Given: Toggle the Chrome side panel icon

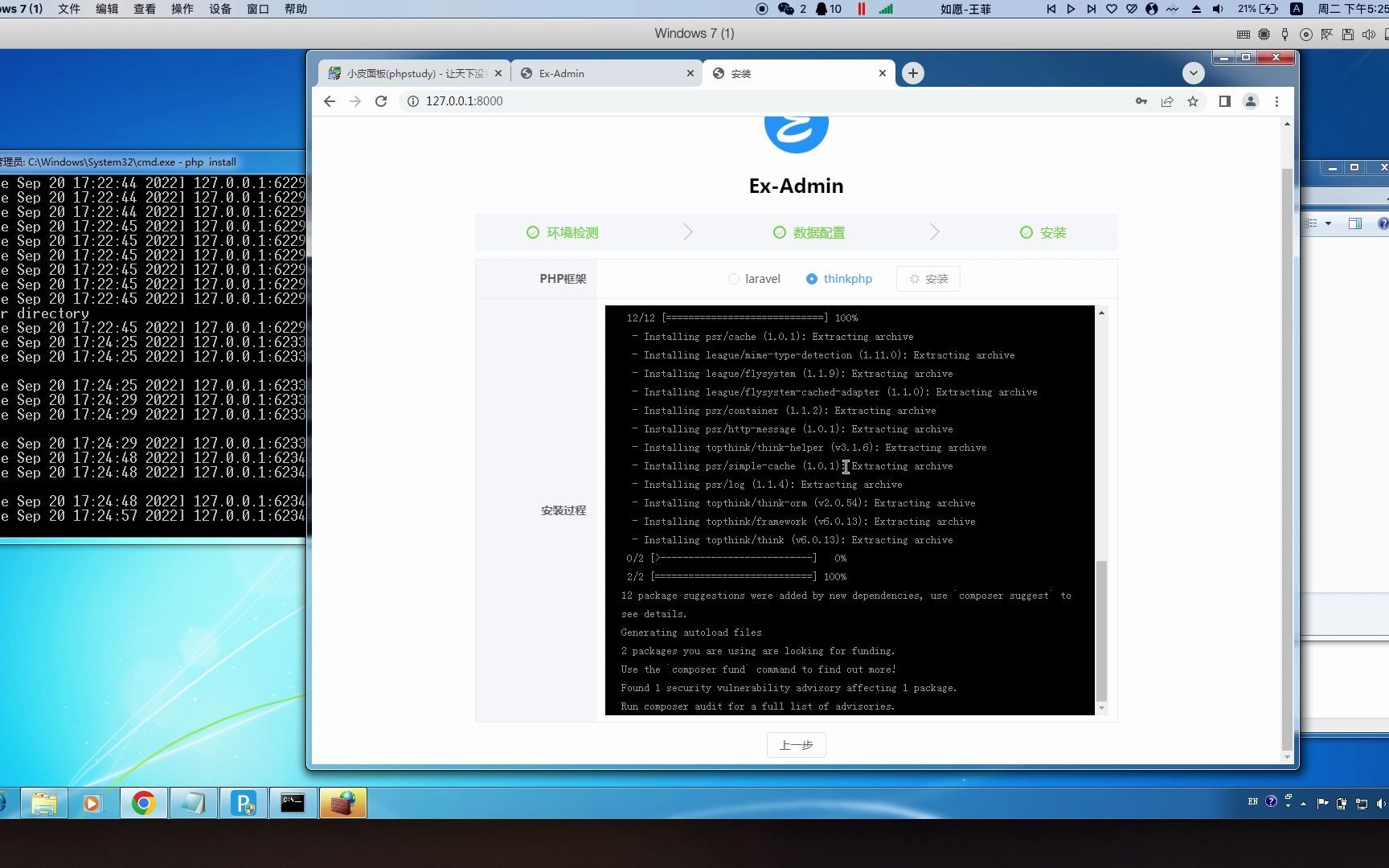Looking at the screenshot, I should click(x=1224, y=101).
